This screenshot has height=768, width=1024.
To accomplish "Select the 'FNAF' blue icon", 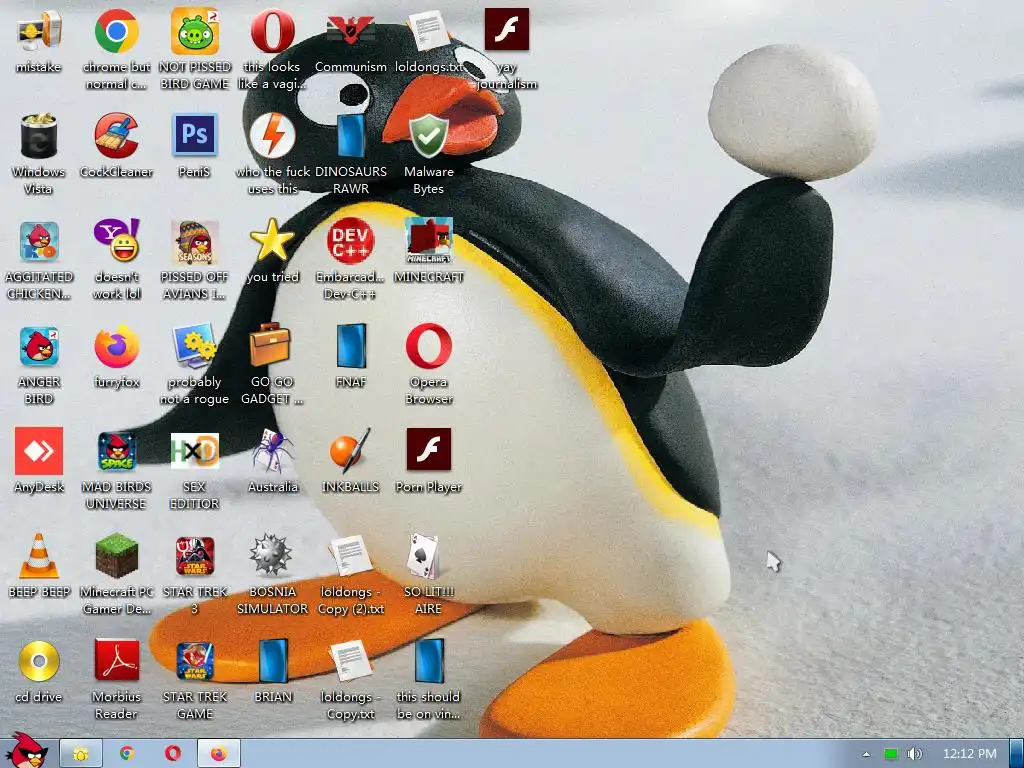I will 351,346.
